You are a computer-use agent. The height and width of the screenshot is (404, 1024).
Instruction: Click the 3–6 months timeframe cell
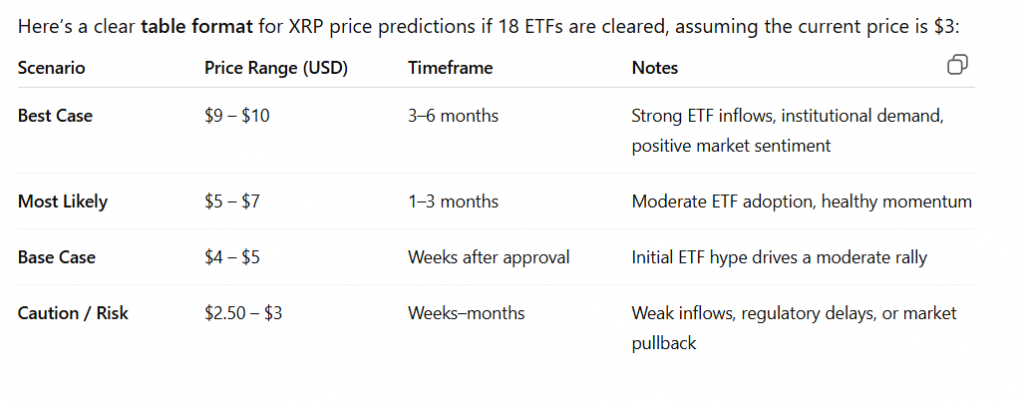[453, 116]
